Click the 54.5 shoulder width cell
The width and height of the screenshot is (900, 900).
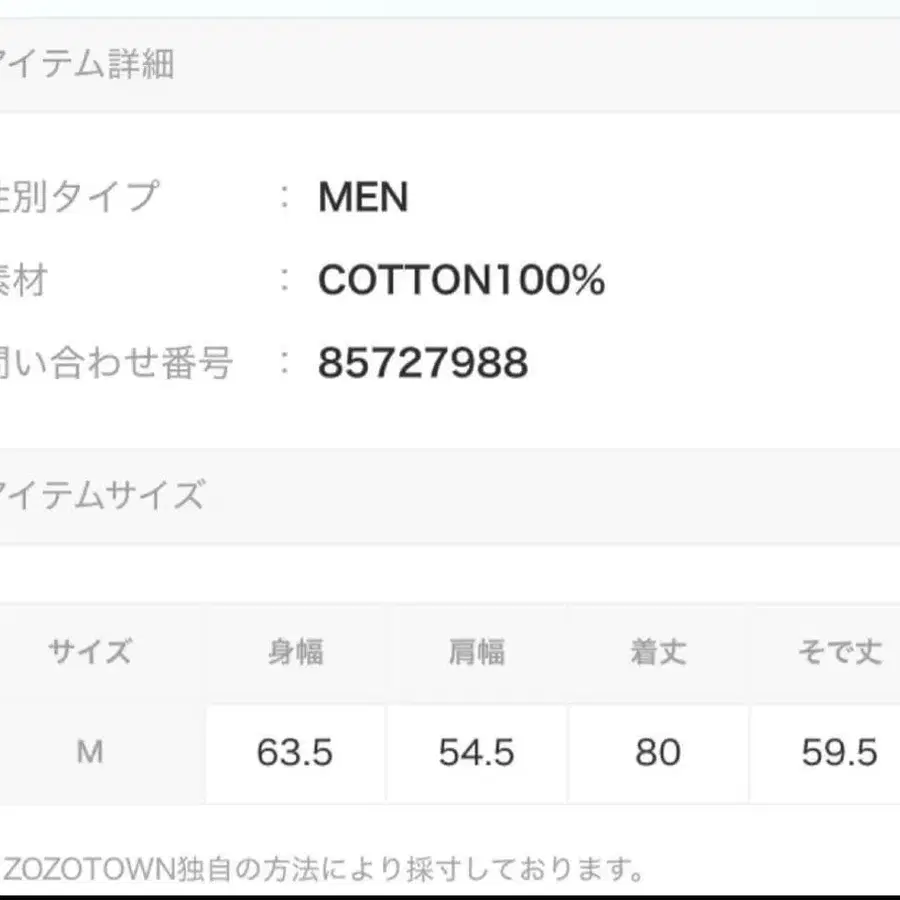[476, 753]
